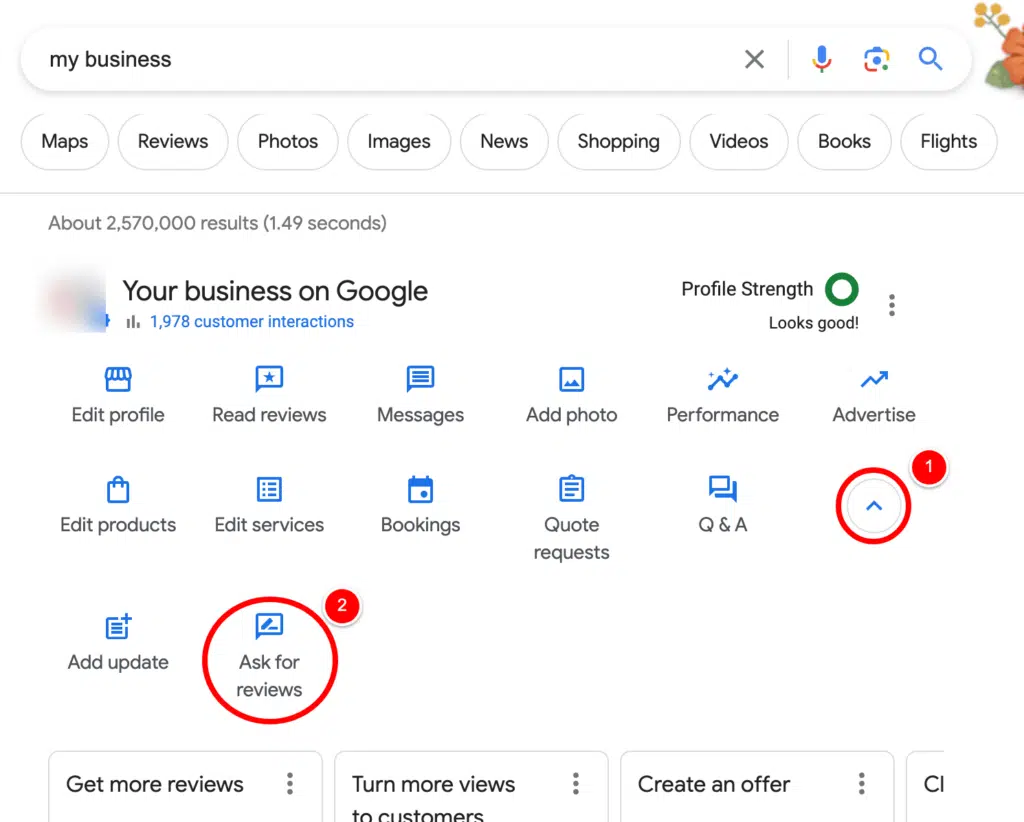Open options menu on Create an offer card
Image resolution: width=1024 pixels, height=822 pixels.
[861, 783]
